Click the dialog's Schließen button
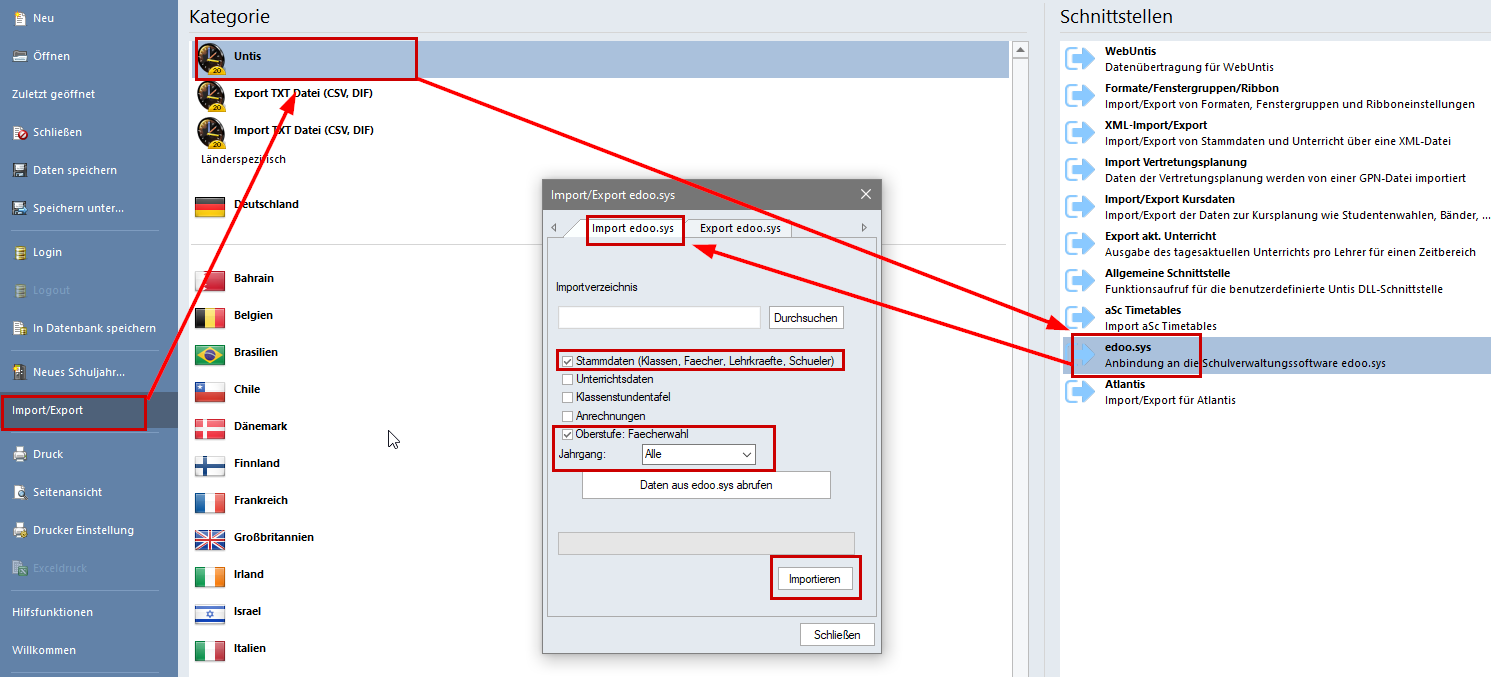The height and width of the screenshot is (677, 1491). (x=837, y=634)
